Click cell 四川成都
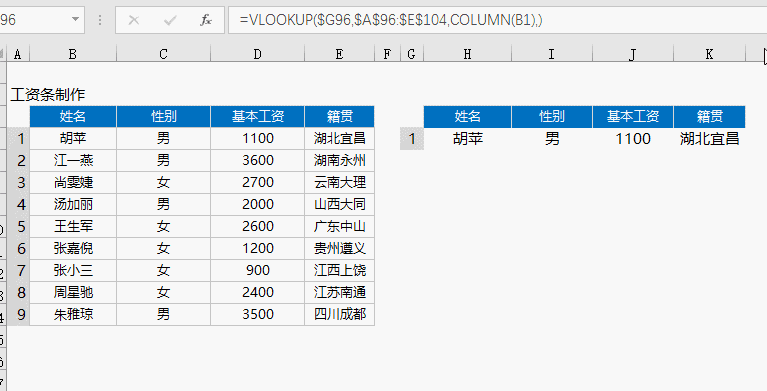 tap(339, 315)
